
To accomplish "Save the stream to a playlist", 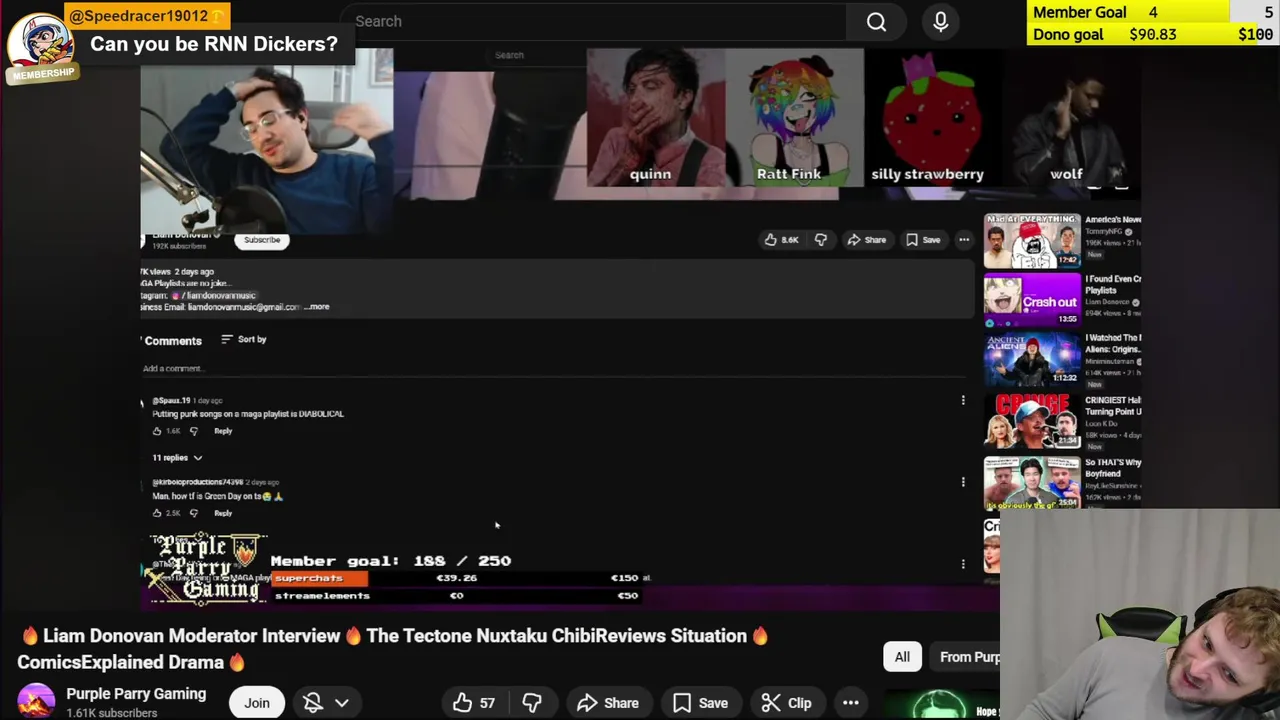I will coord(700,703).
